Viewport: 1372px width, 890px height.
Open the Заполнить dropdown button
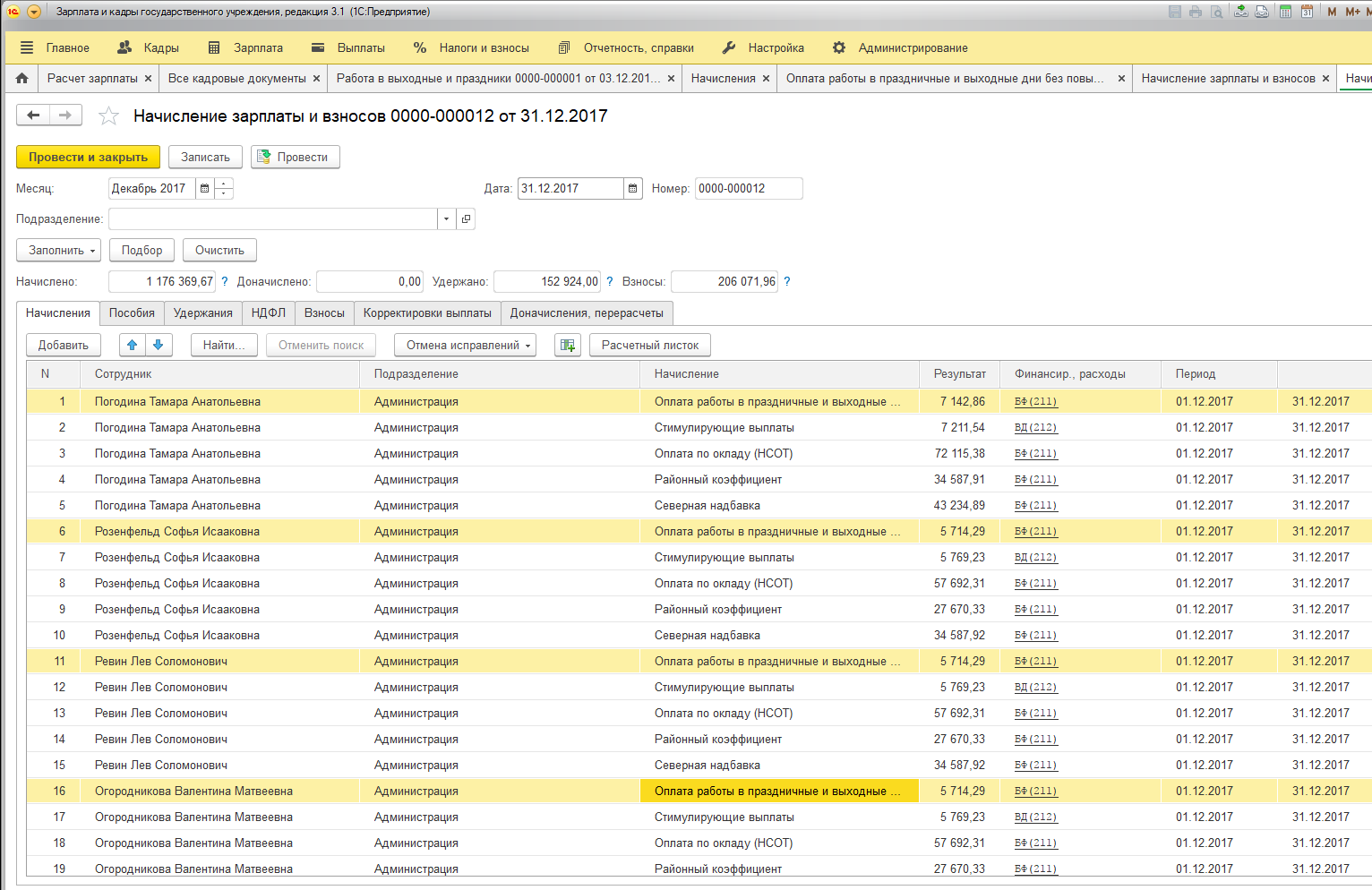click(59, 250)
